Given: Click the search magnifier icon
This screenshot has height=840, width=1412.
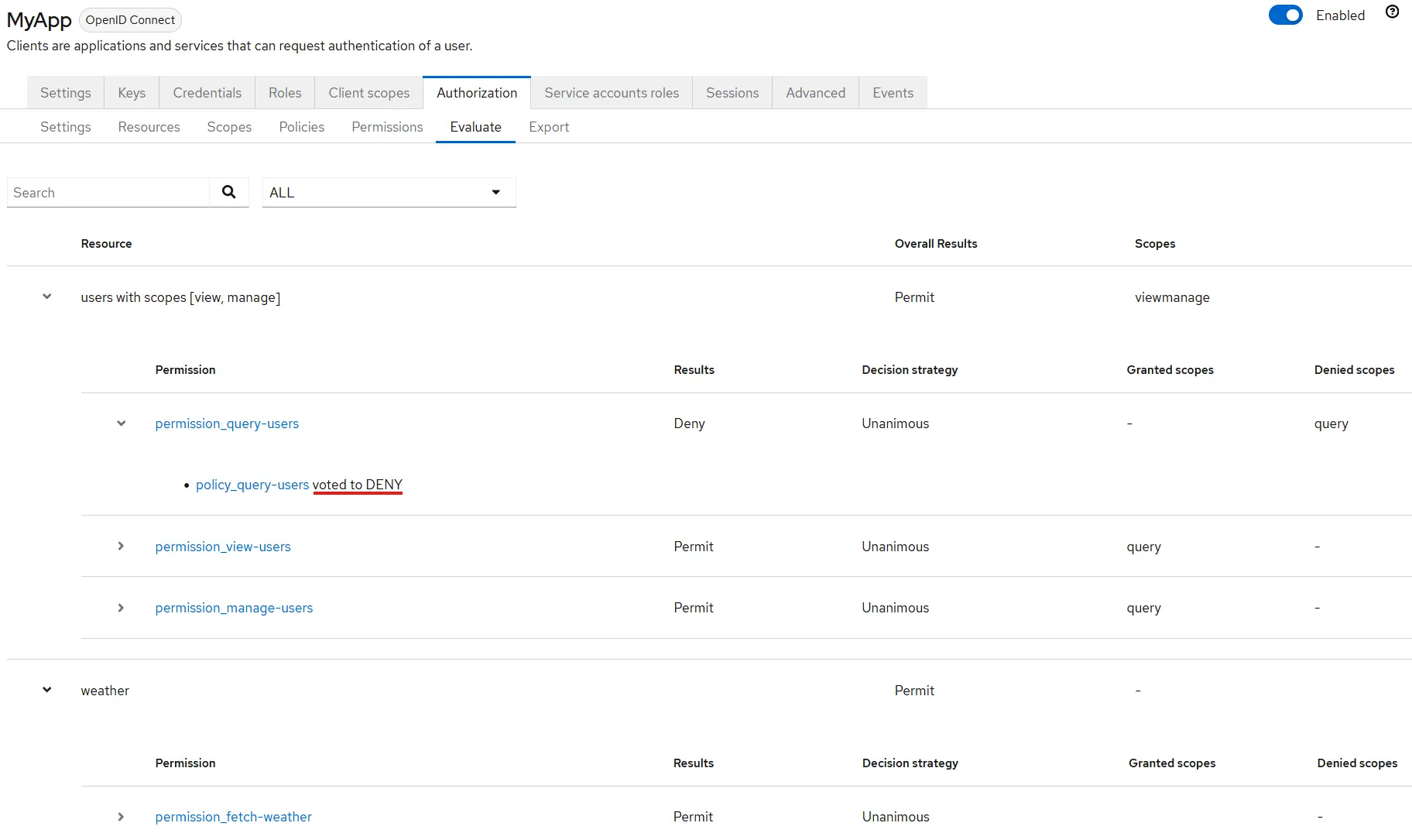Looking at the screenshot, I should point(228,192).
